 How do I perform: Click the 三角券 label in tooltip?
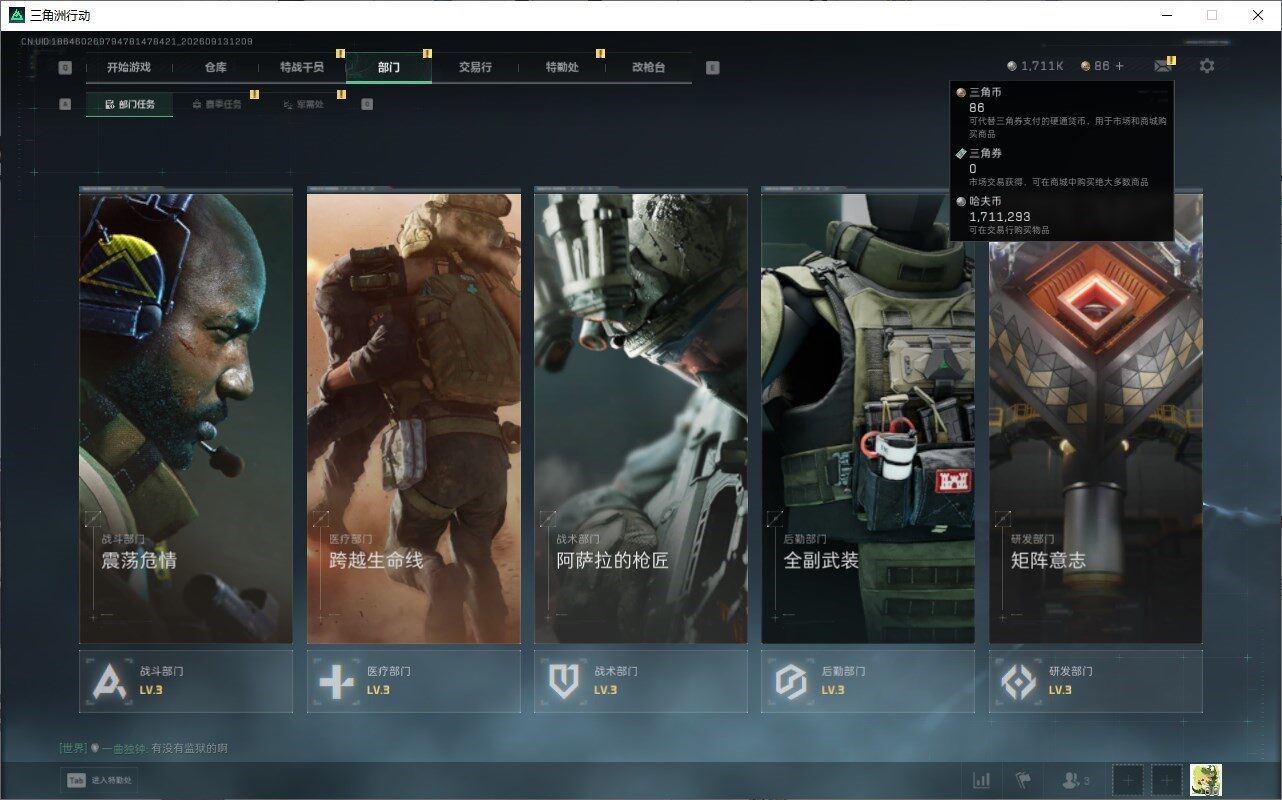985,154
